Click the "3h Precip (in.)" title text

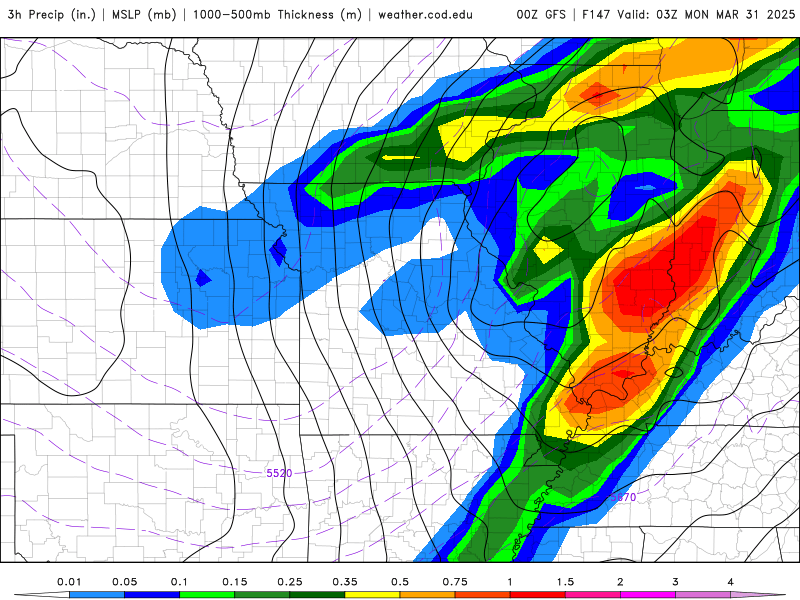[x=52, y=15]
